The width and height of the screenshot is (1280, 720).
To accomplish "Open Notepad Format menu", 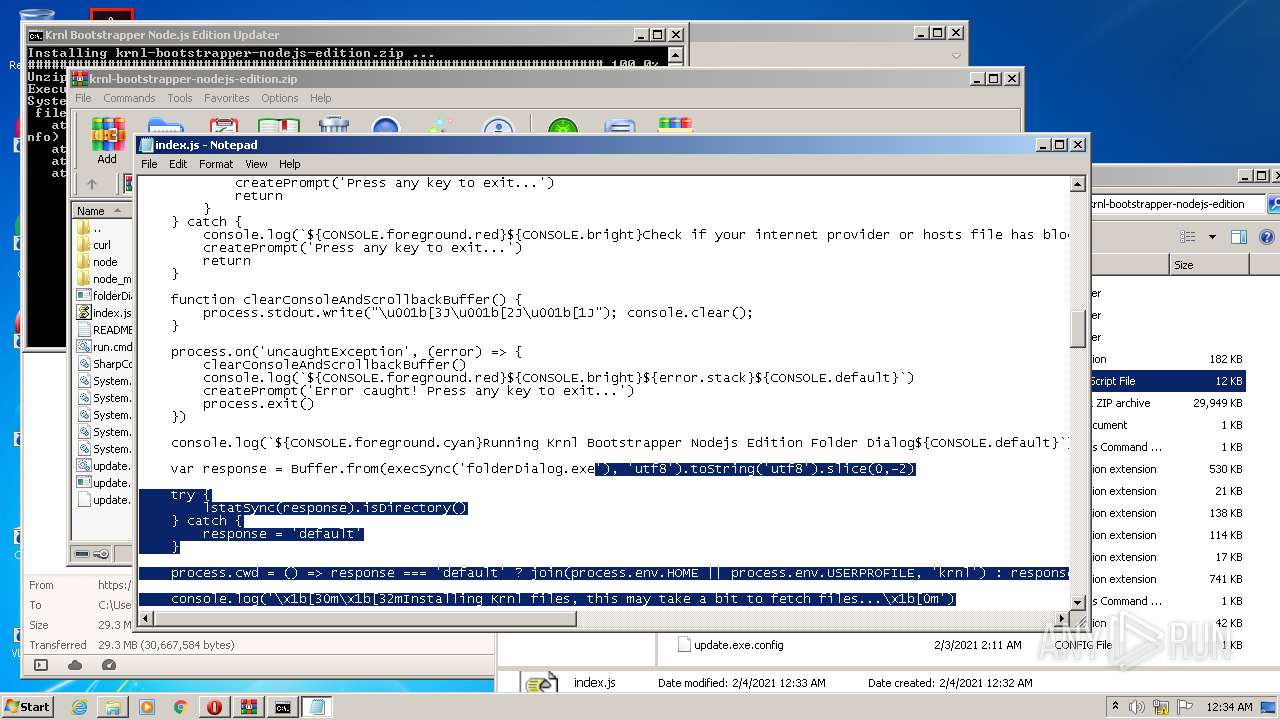I will coord(216,164).
